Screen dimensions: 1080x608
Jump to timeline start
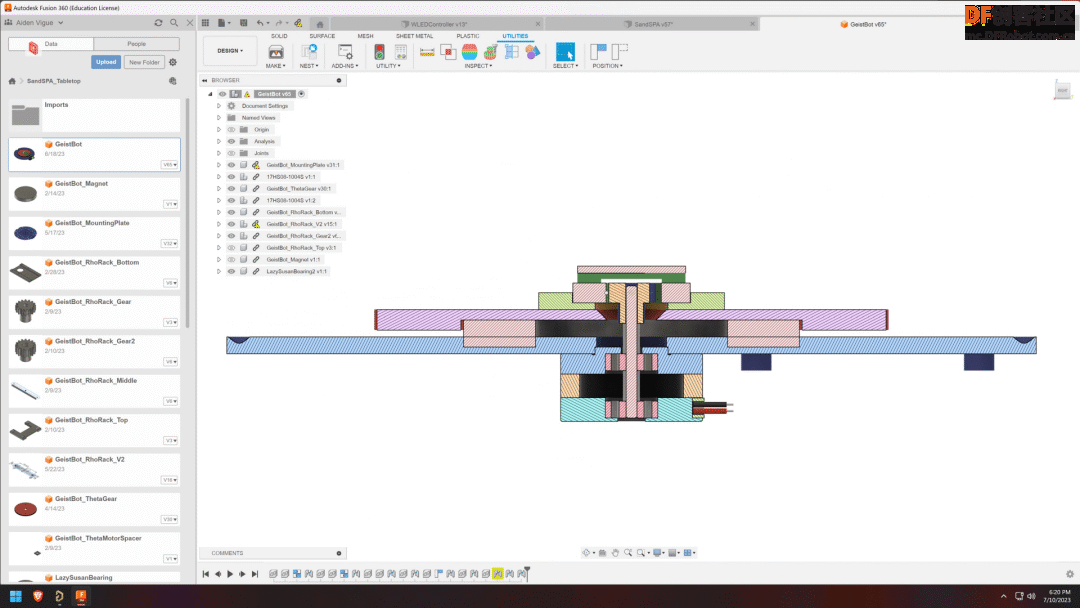[205, 574]
